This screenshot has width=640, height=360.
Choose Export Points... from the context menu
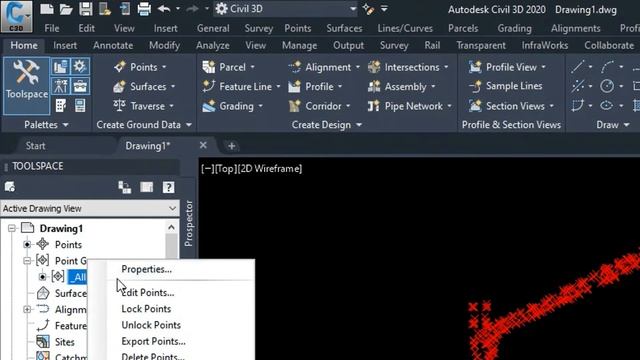click(153, 342)
